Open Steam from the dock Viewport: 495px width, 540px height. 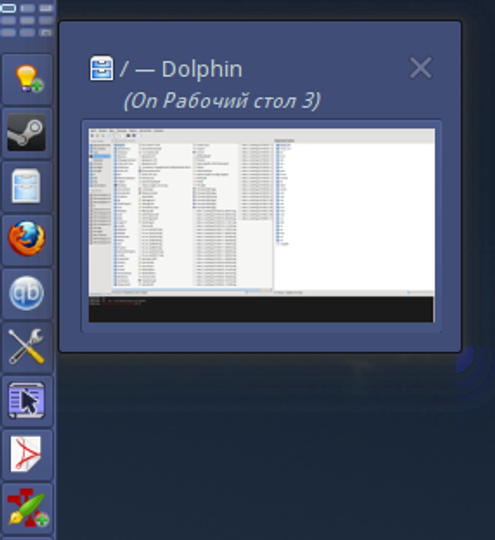click(27, 133)
